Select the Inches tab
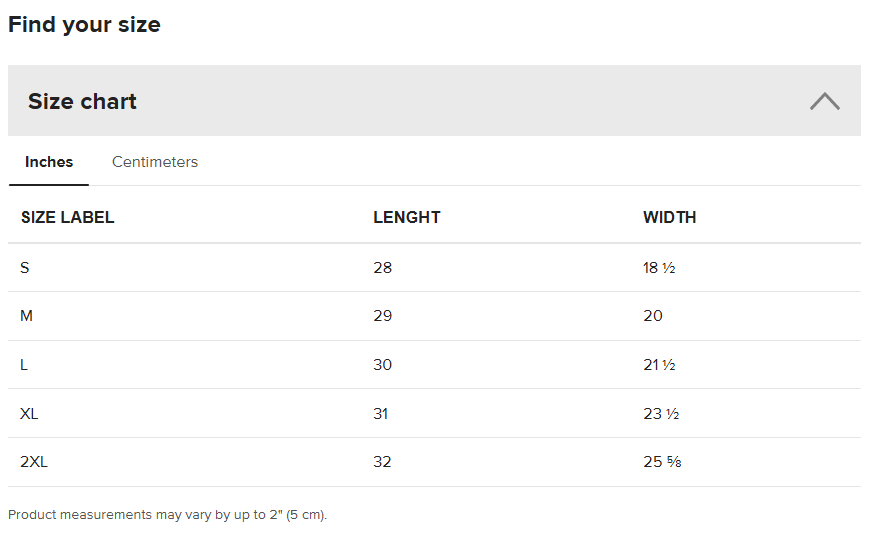 49,162
